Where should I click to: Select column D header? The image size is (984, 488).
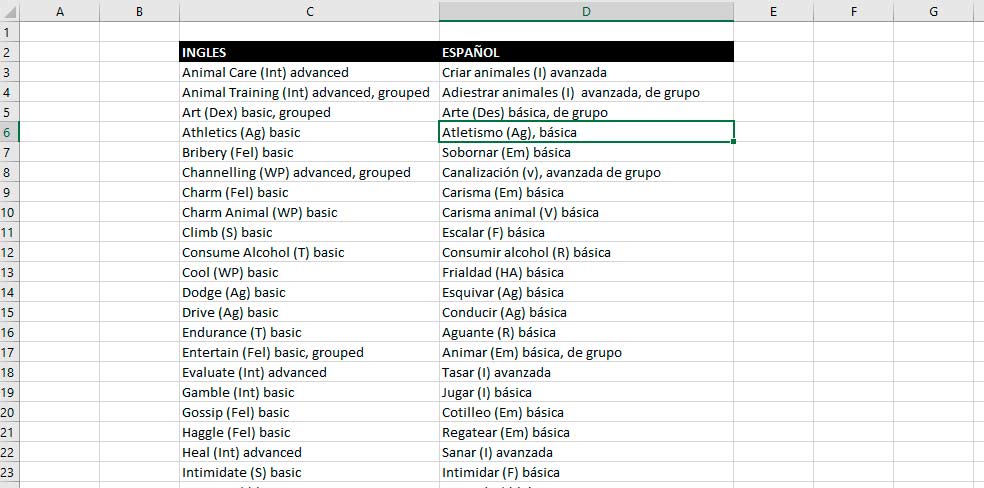pos(586,11)
